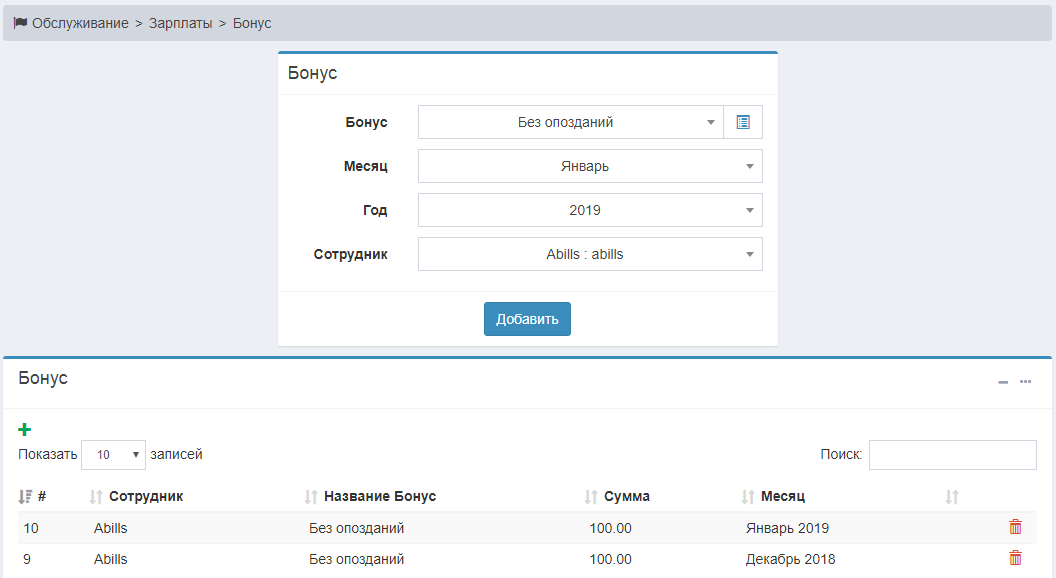1056x578 pixels.
Task: Sort table by Сотрудник column
Action: (x=145, y=496)
